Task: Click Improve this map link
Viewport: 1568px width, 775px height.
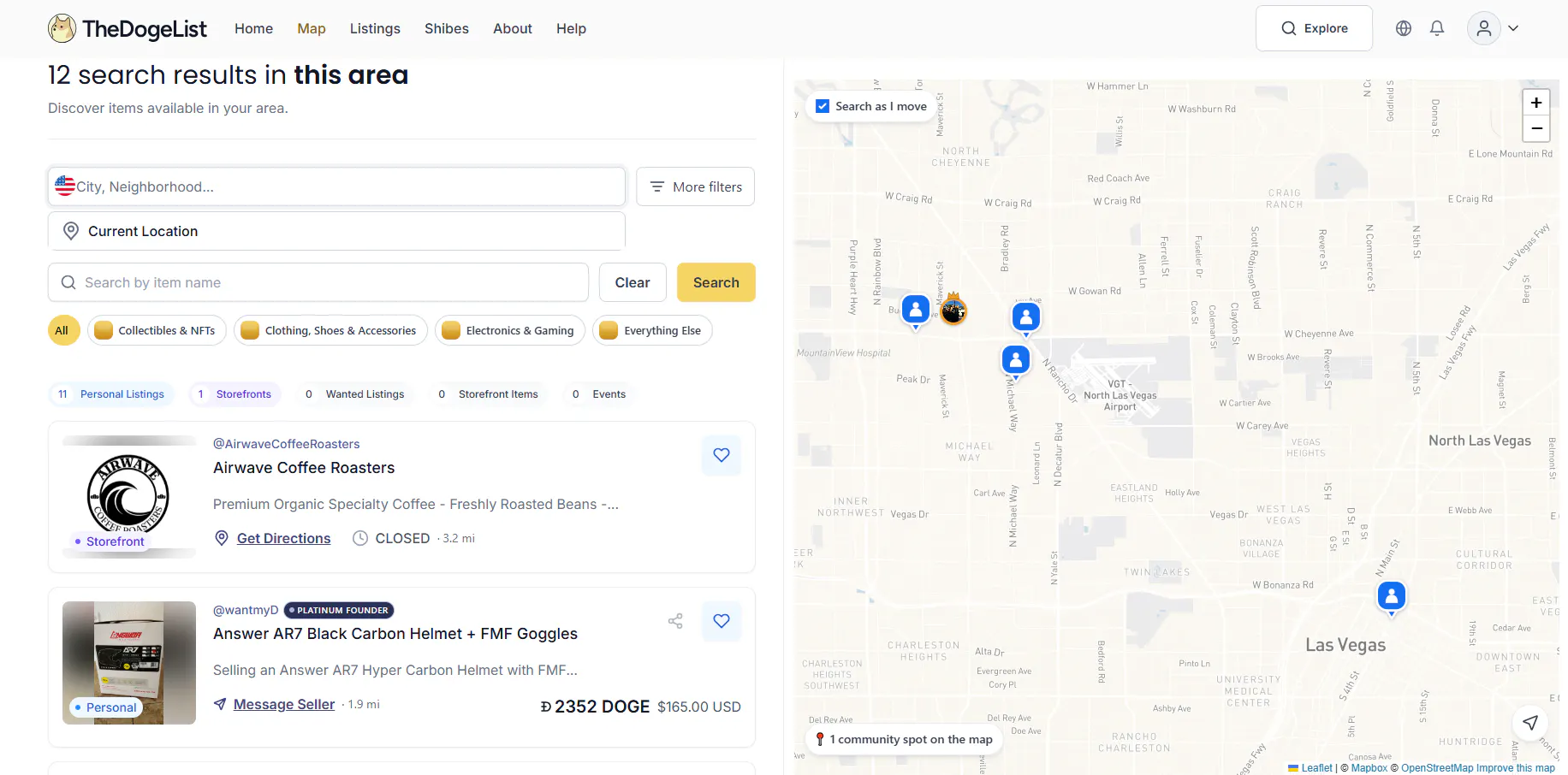Action: [x=1516, y=768]
